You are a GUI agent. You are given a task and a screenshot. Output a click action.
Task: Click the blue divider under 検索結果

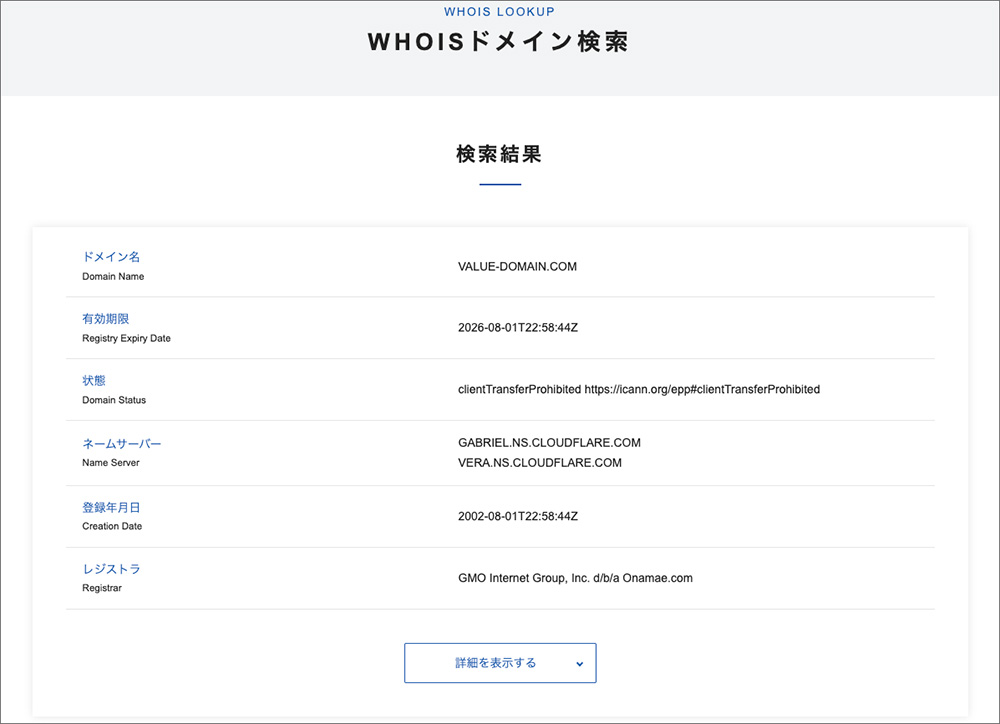click(500, 182)
